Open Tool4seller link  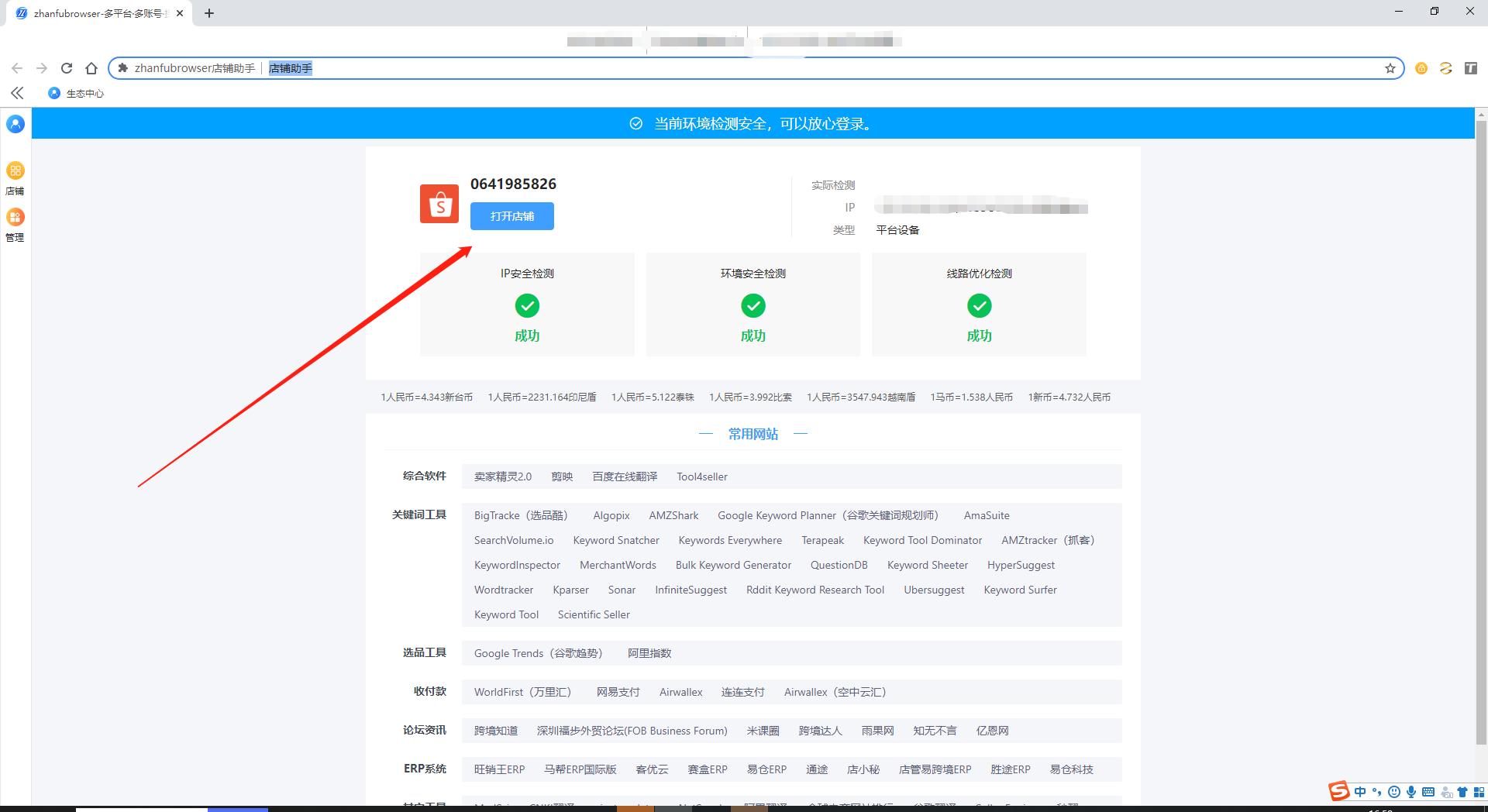pyautogui.click(x=702, y=477)
